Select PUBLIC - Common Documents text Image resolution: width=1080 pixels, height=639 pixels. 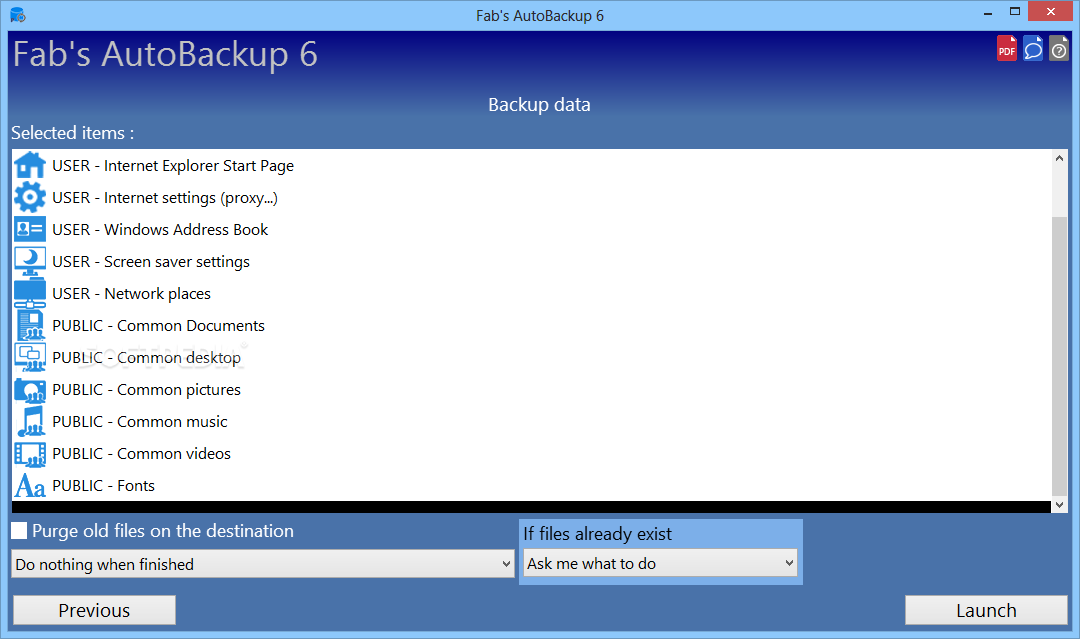(158, 326)
